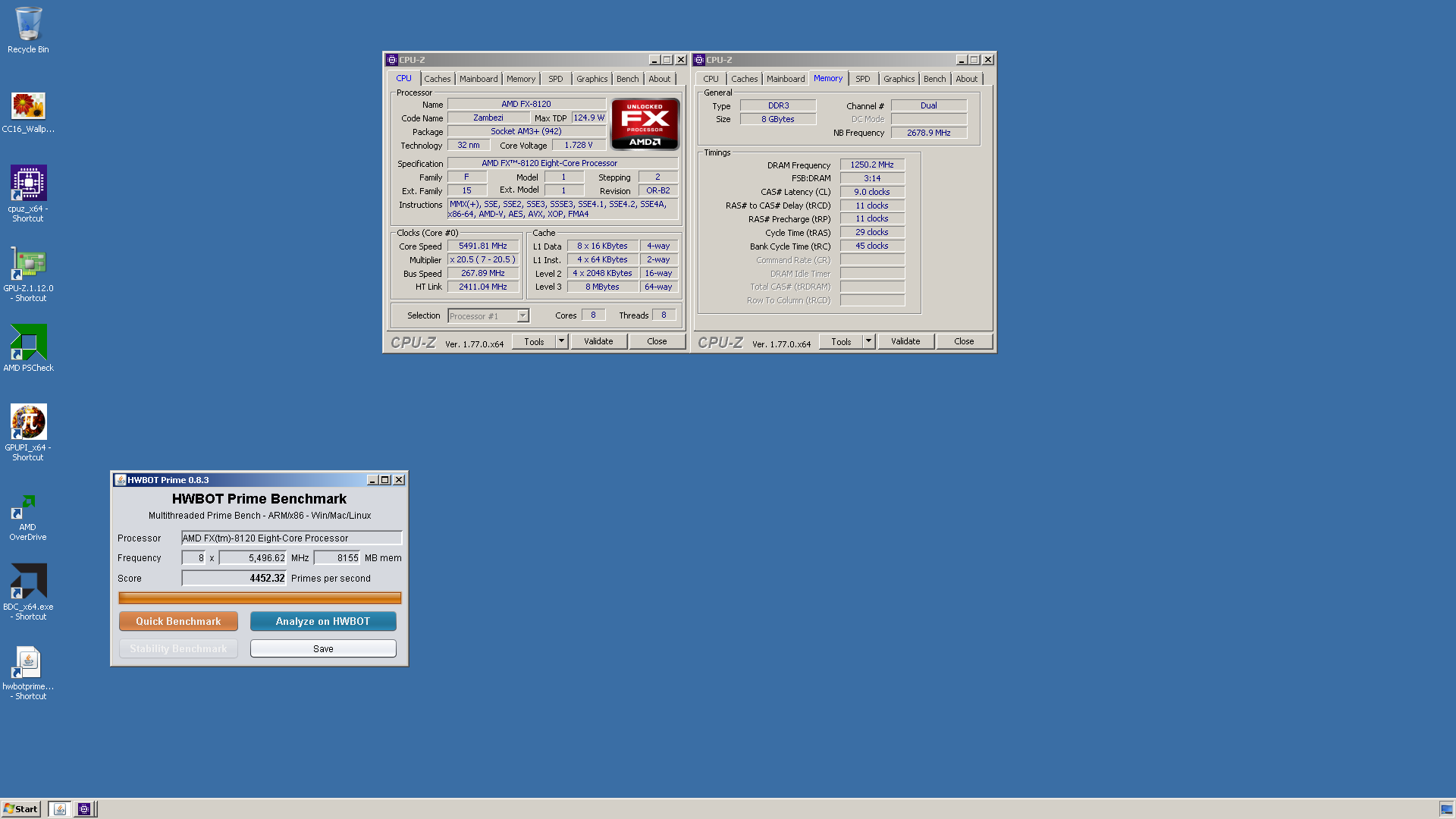Image resolution: width=1456 pixels, height=819 pixels.
Task: Click the system tray display icon
Action: pos(1446,809)
